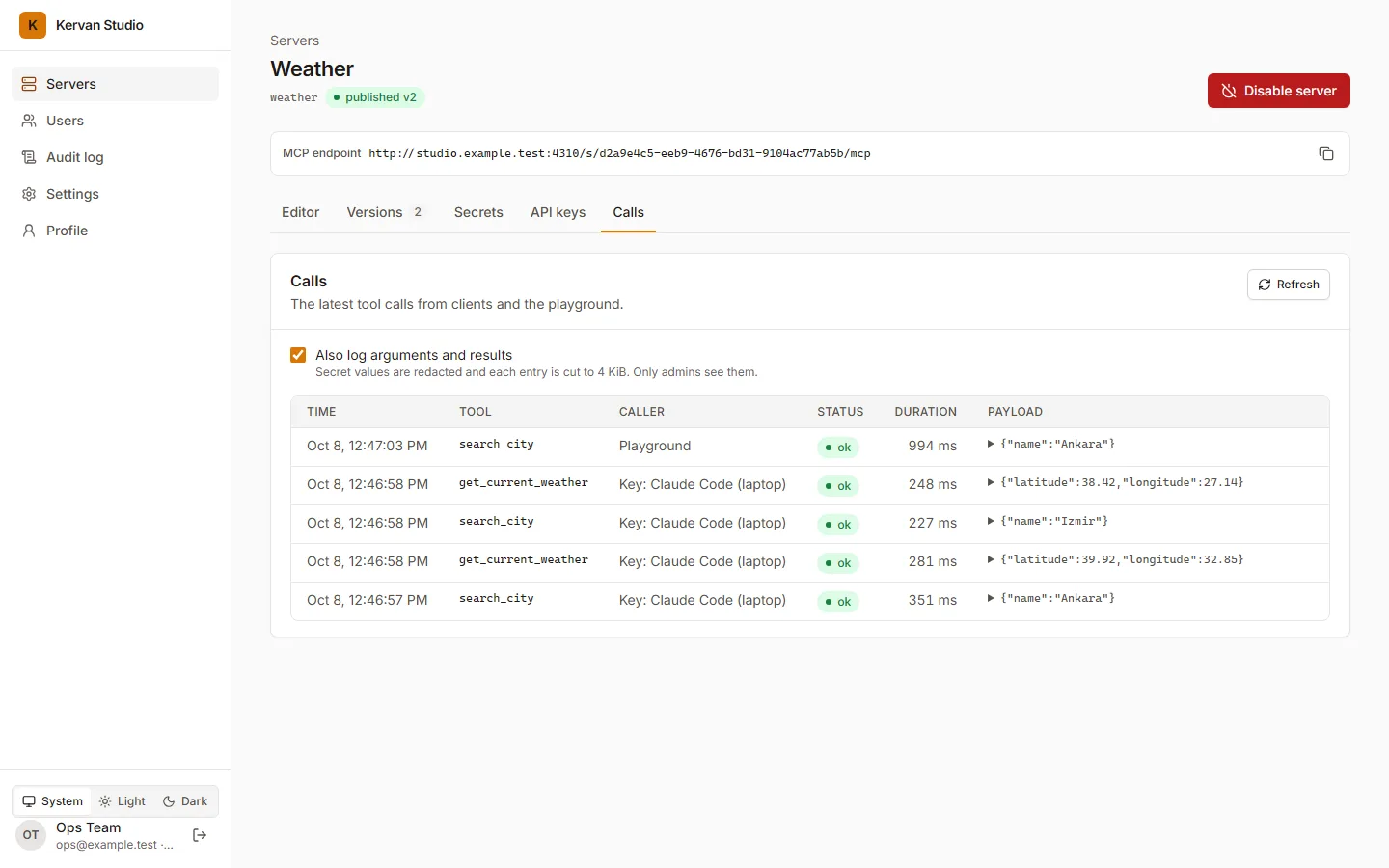This screenshot has height=868, width=1389.
Task: Switch to the Secrets tab
Action: (x=478, y=212)
